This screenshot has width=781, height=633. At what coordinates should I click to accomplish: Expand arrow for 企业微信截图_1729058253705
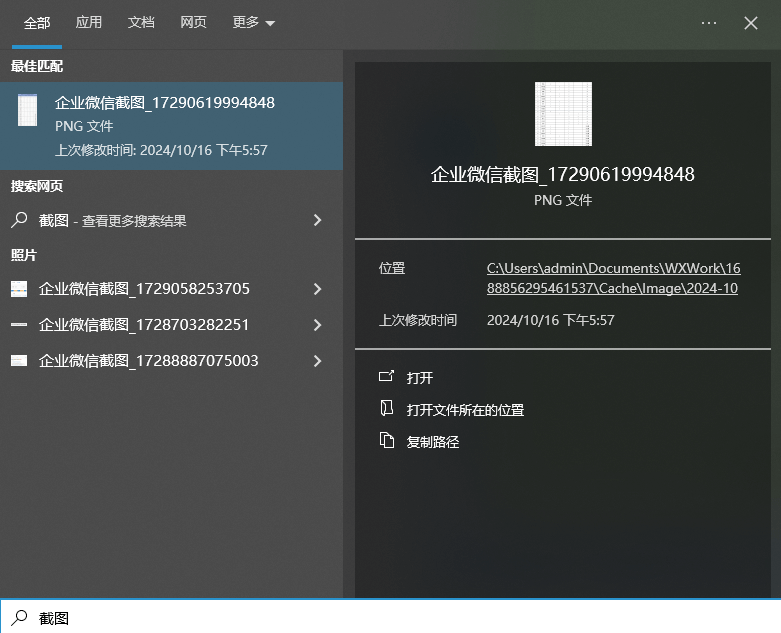[x=317, y=289]
